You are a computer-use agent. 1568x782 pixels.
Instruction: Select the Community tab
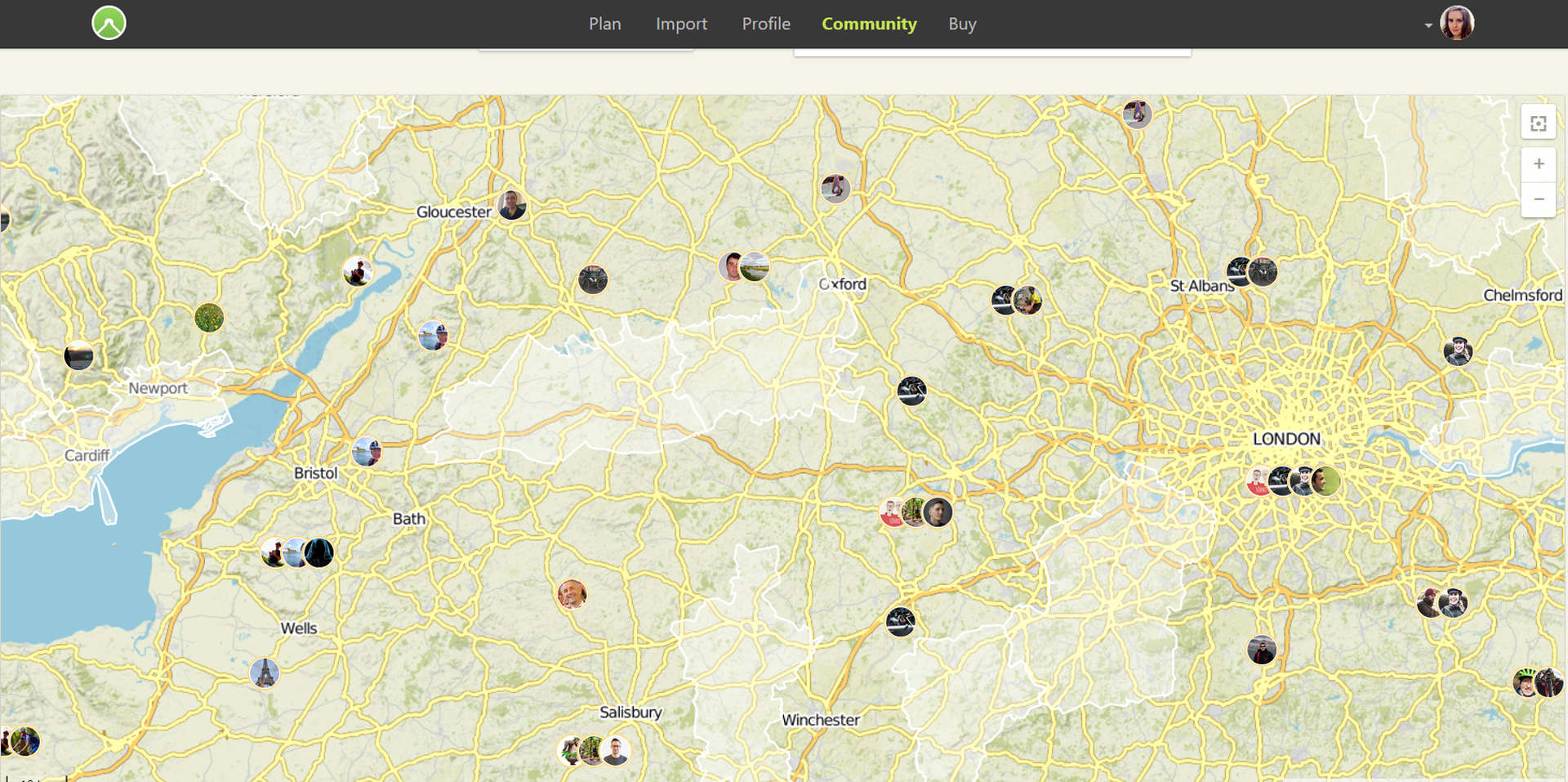pos(869,24)
